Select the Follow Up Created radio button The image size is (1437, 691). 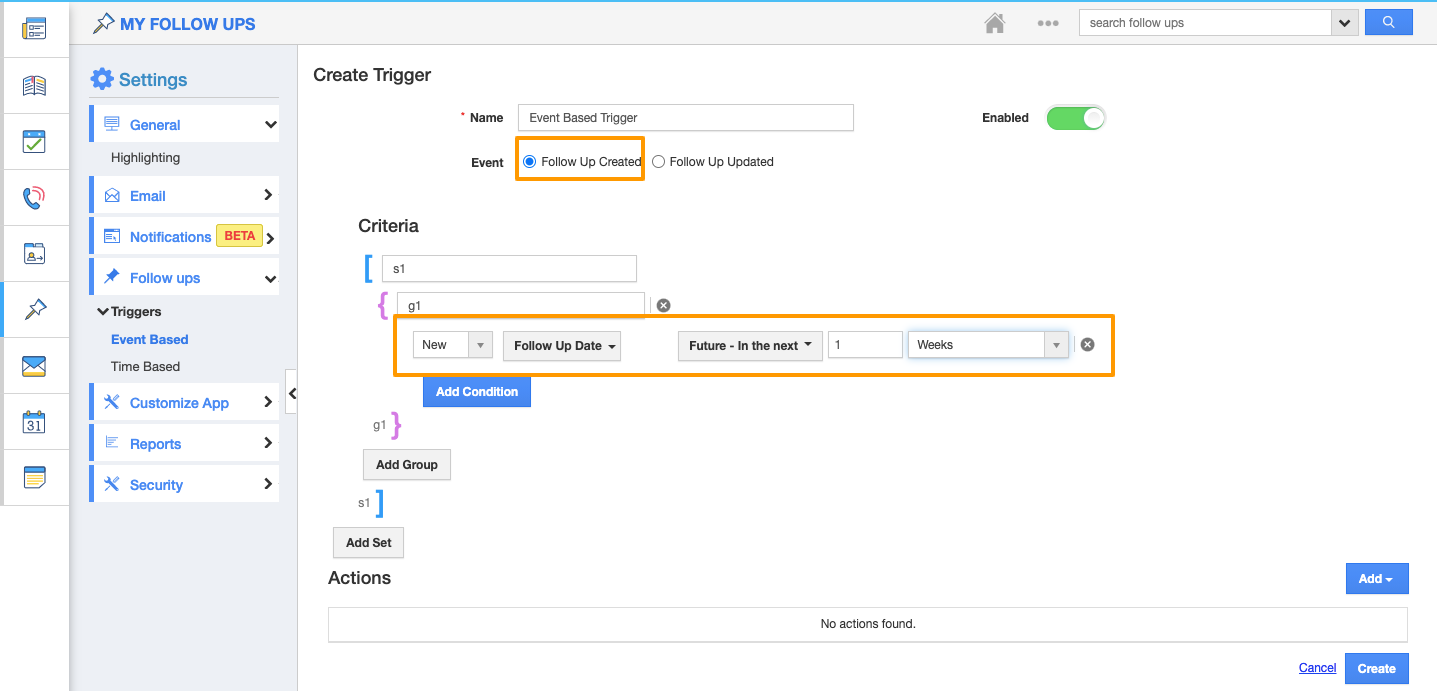[x=530, y=162]
